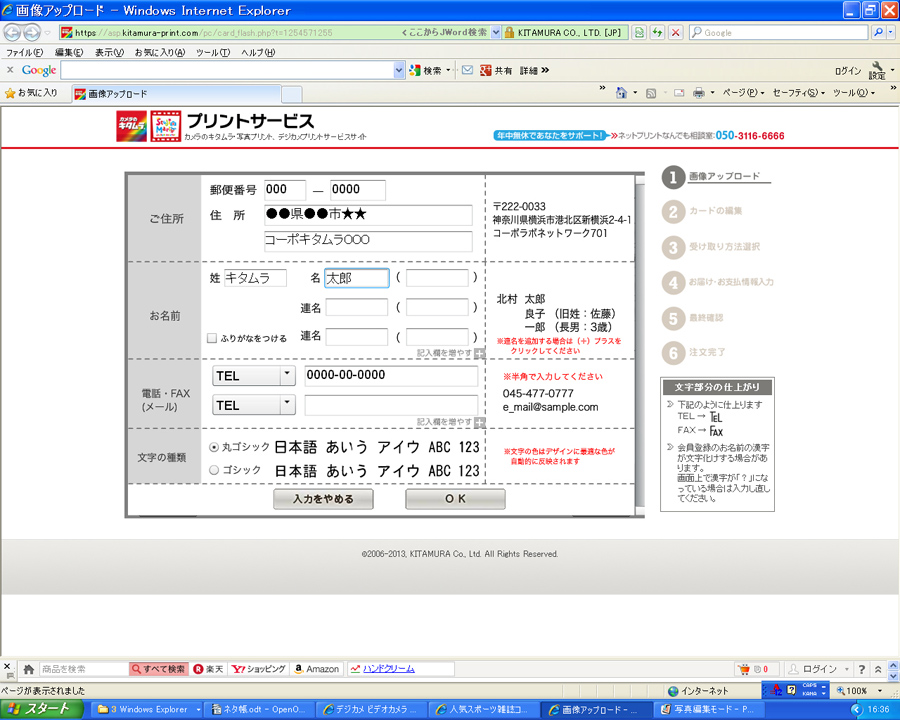Viewport: 900px width, 720px height.
Task: Click the IE print icon
Action: tap(699, 93)
